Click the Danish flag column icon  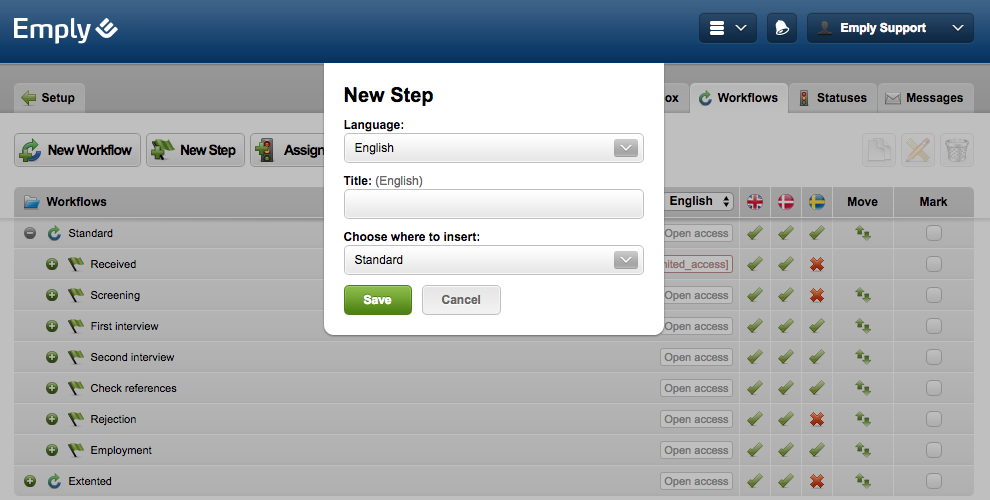pos(786,202)
